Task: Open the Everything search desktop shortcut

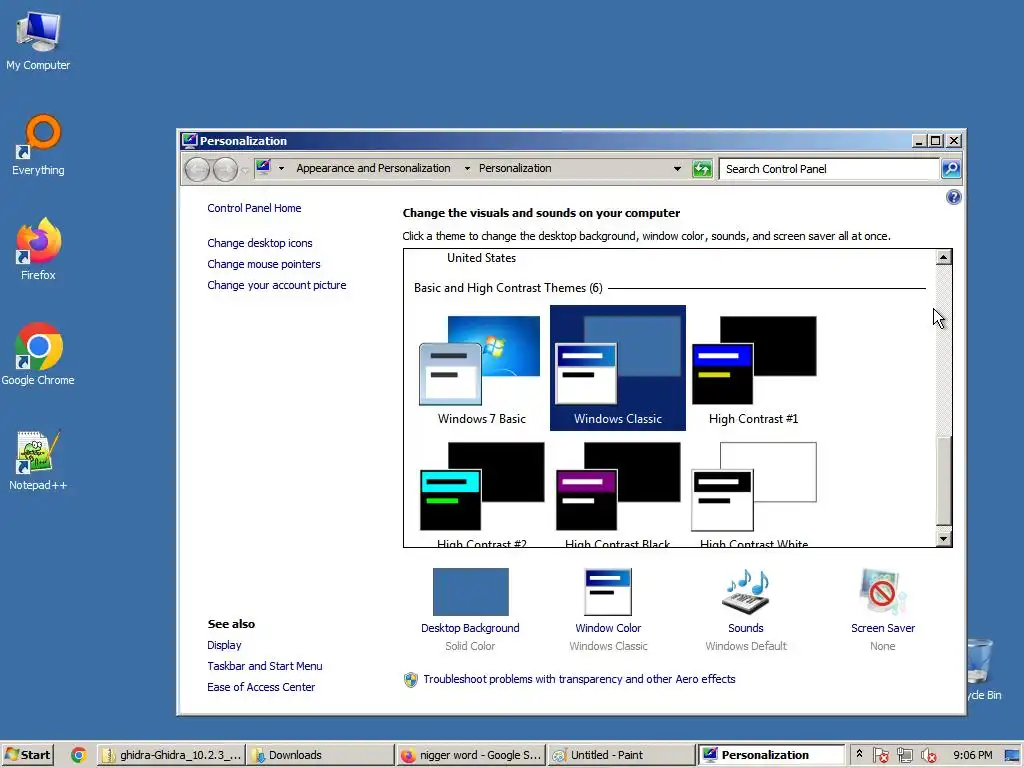Action: [38, 145]
